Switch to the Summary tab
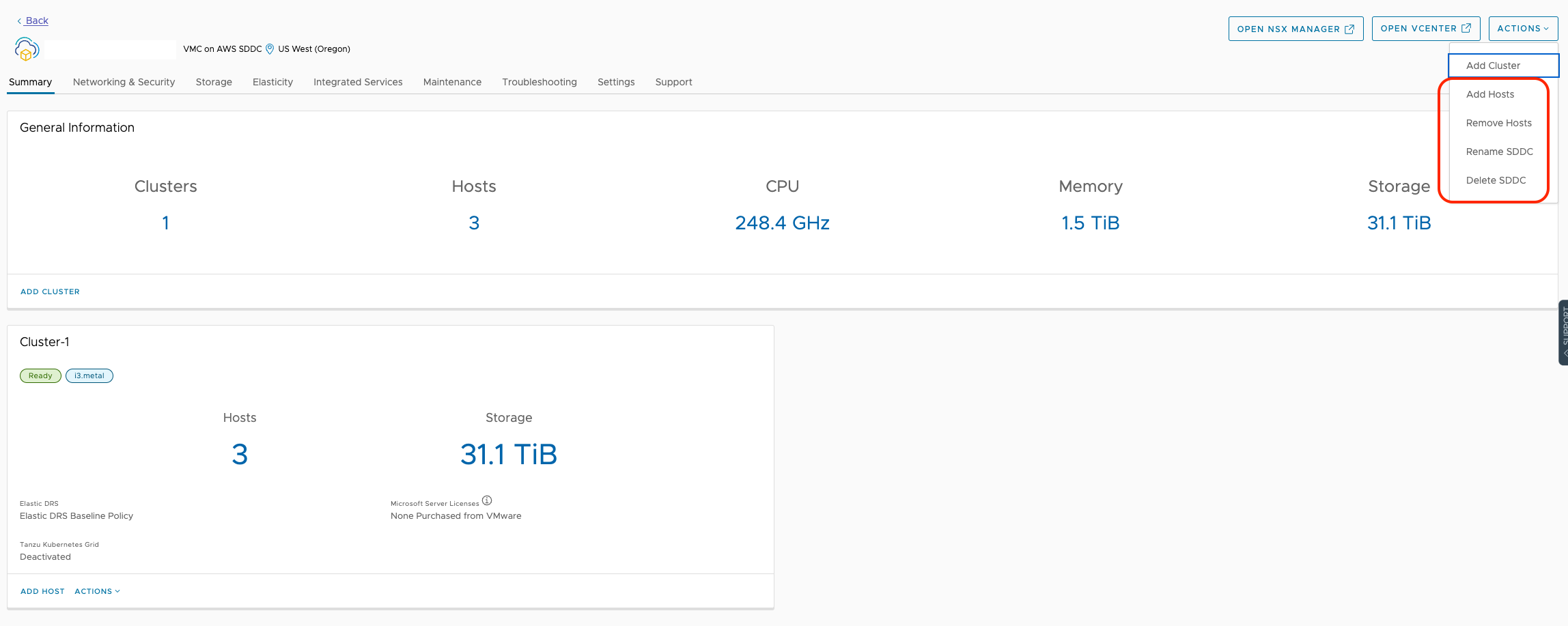 click(30, 82)
